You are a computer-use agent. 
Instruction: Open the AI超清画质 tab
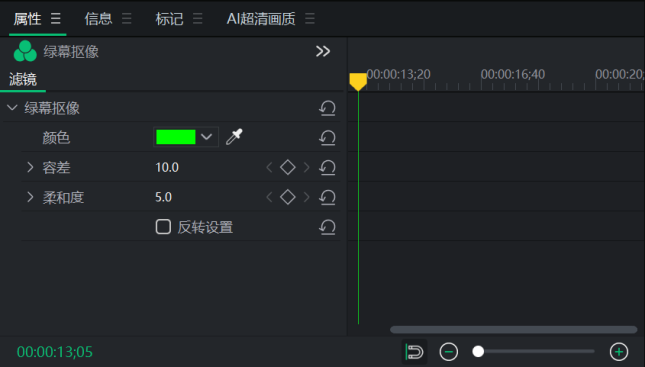tap(261, 19)
